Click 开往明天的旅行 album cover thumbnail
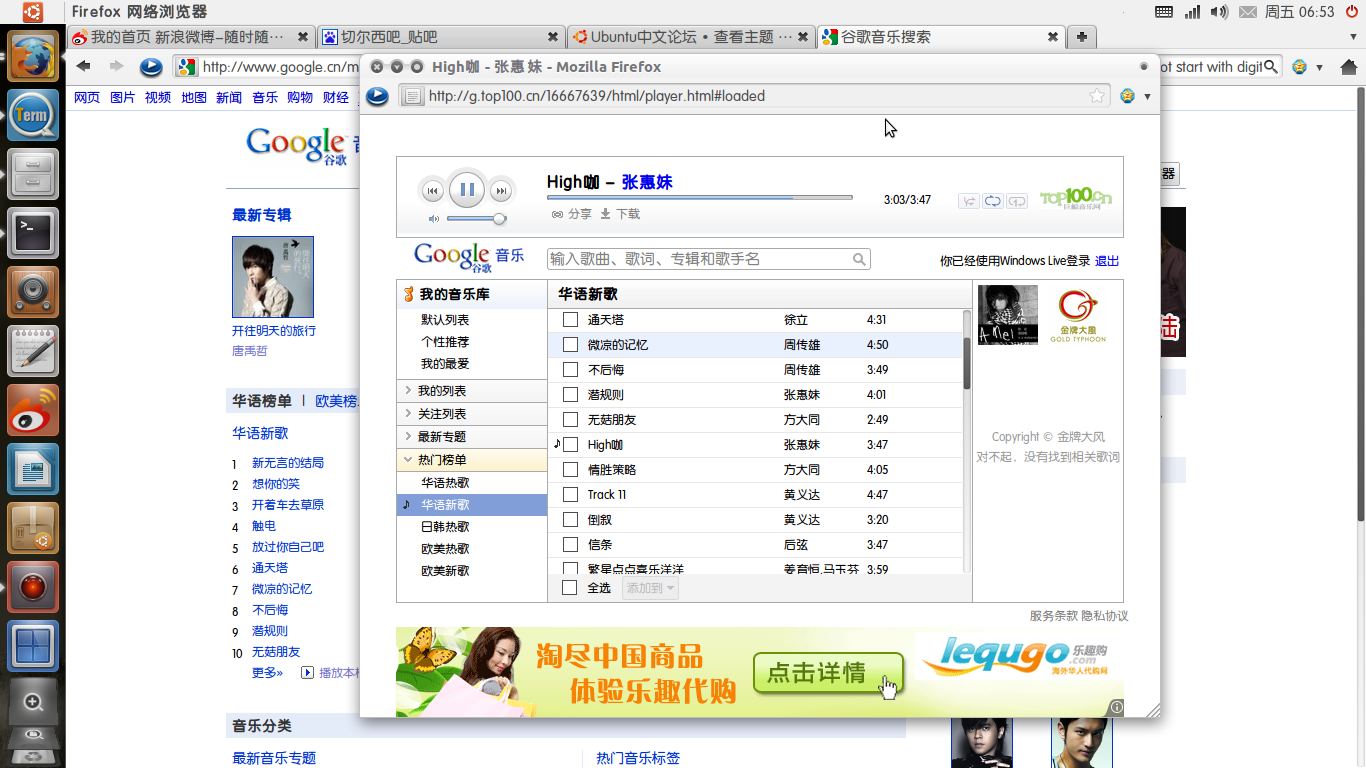Viewport: 1366px width, 768px height. tap(273, 277)
